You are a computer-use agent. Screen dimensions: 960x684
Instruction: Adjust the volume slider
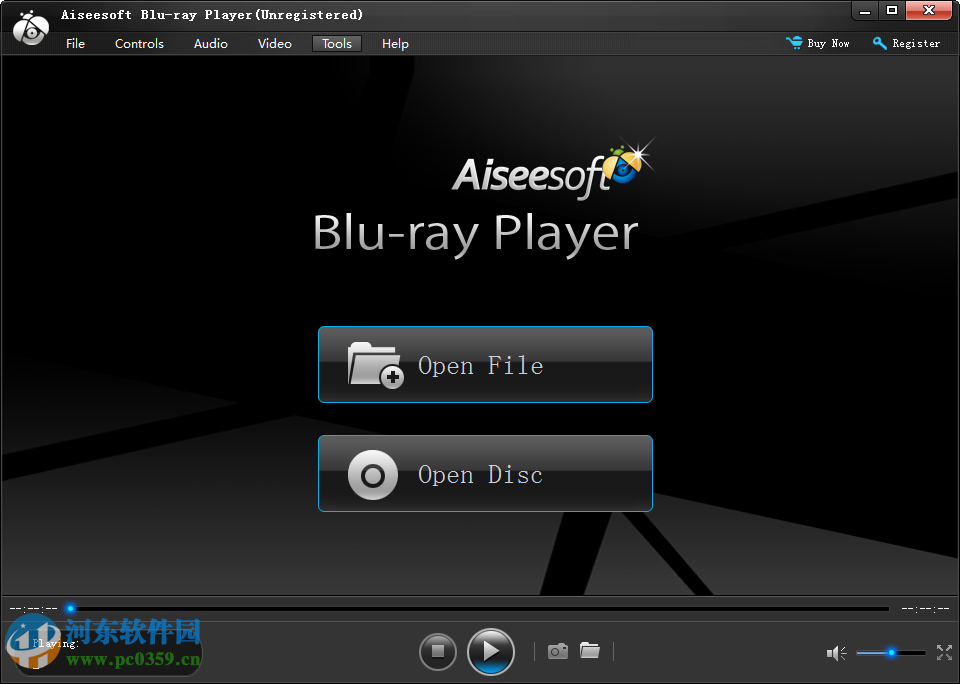[890, 652]
